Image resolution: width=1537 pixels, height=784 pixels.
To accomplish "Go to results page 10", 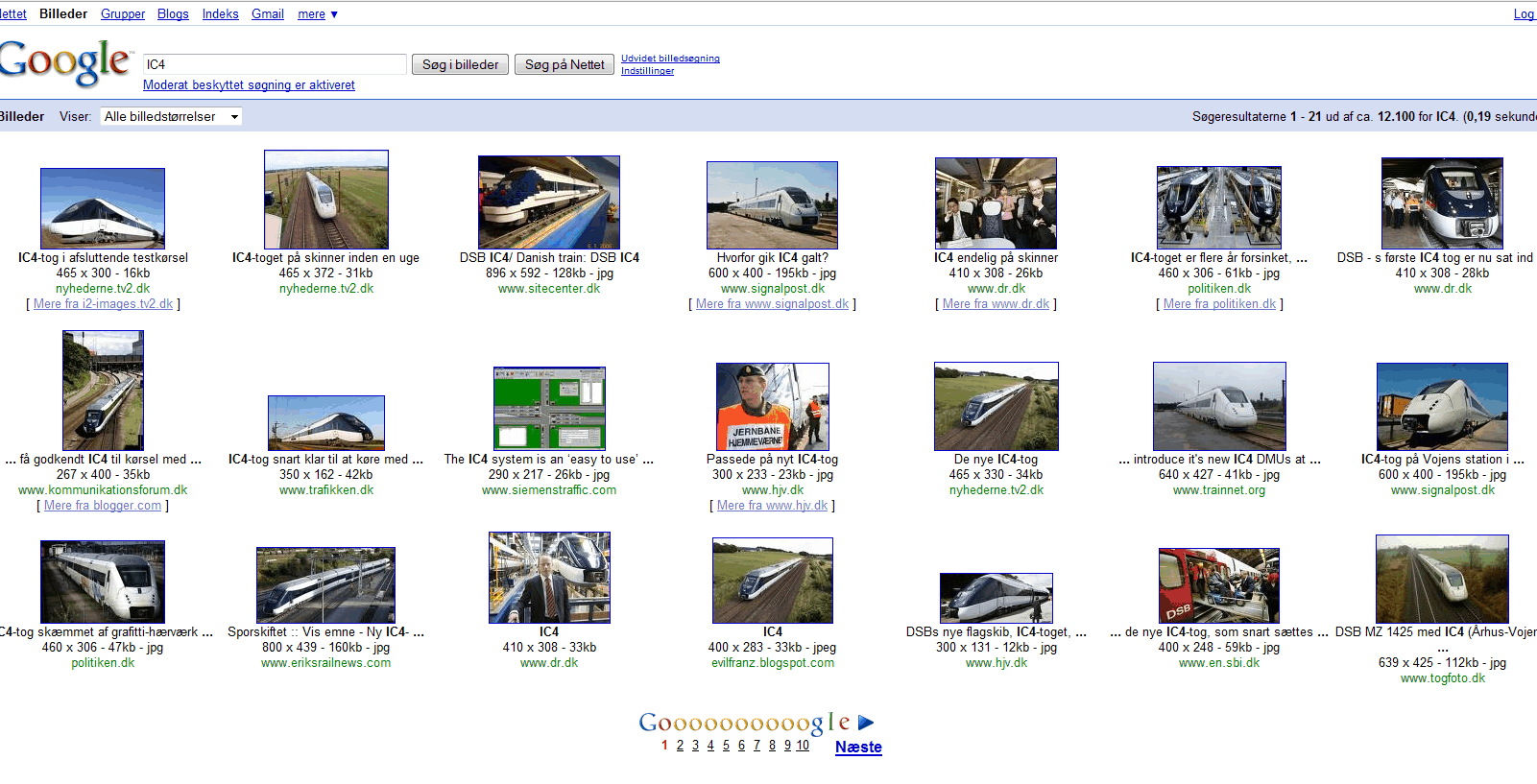I will [803, 746].
